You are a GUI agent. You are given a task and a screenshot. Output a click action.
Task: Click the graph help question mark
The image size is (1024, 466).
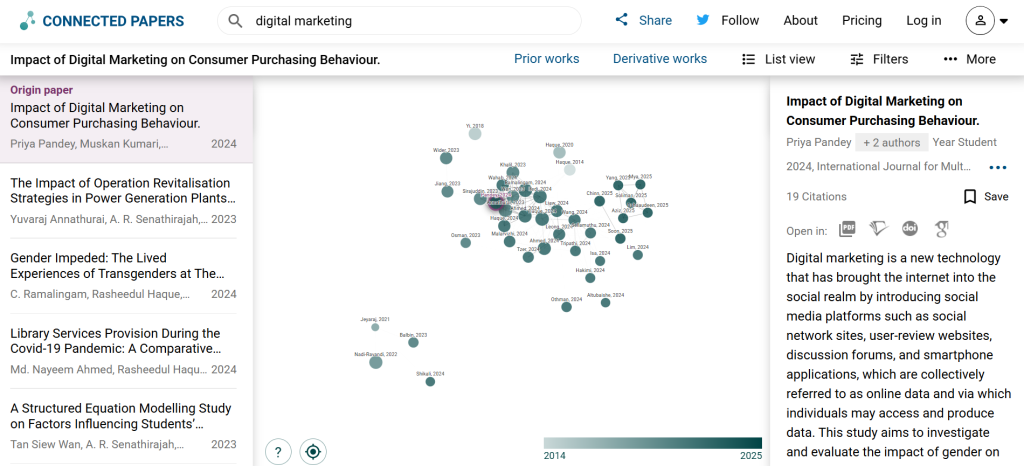278,452
